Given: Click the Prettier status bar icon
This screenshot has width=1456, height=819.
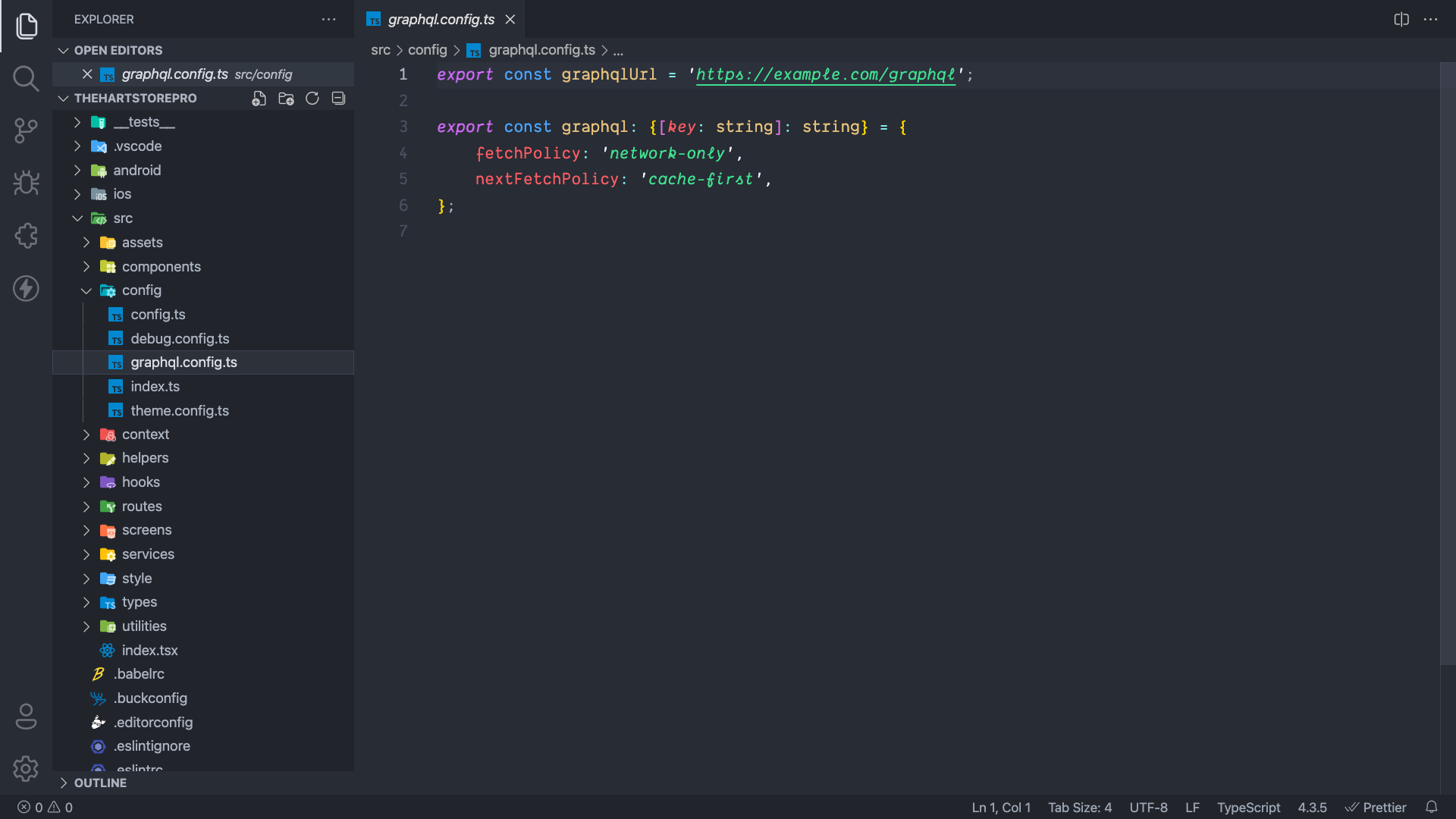Looking at the screenshot, I should 1375,807.
